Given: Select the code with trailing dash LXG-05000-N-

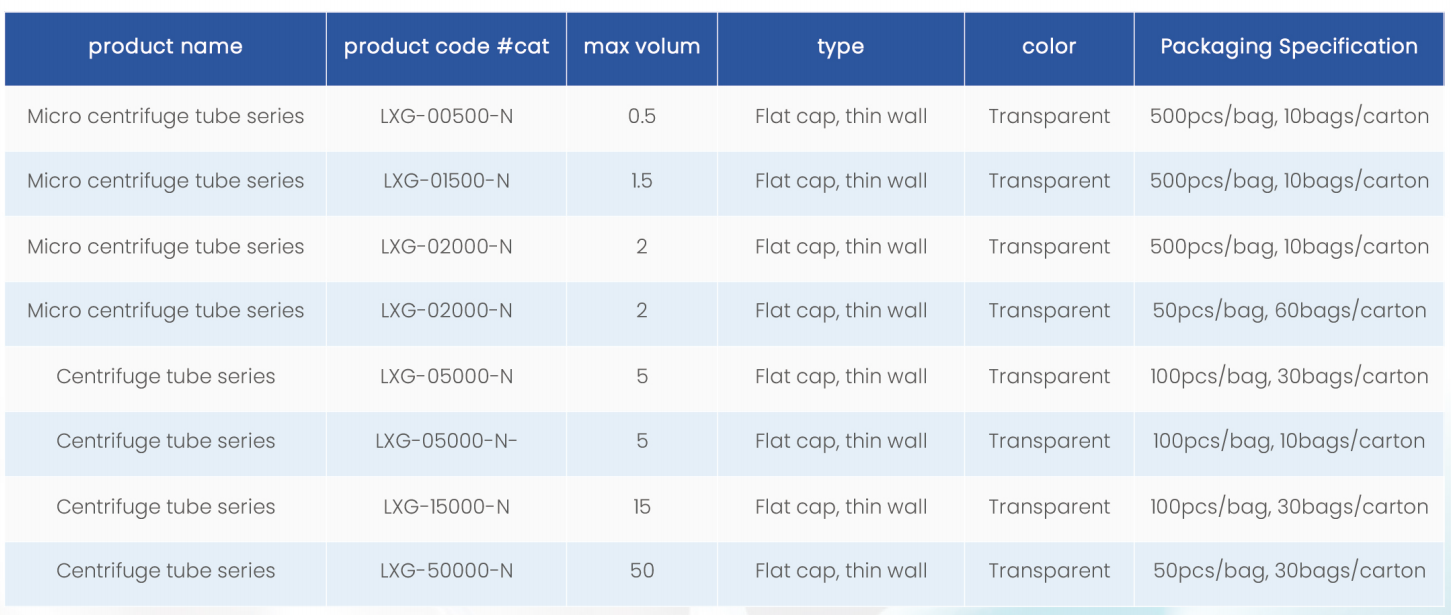Looking at the screenshot, I should click(x=446, y=441).
